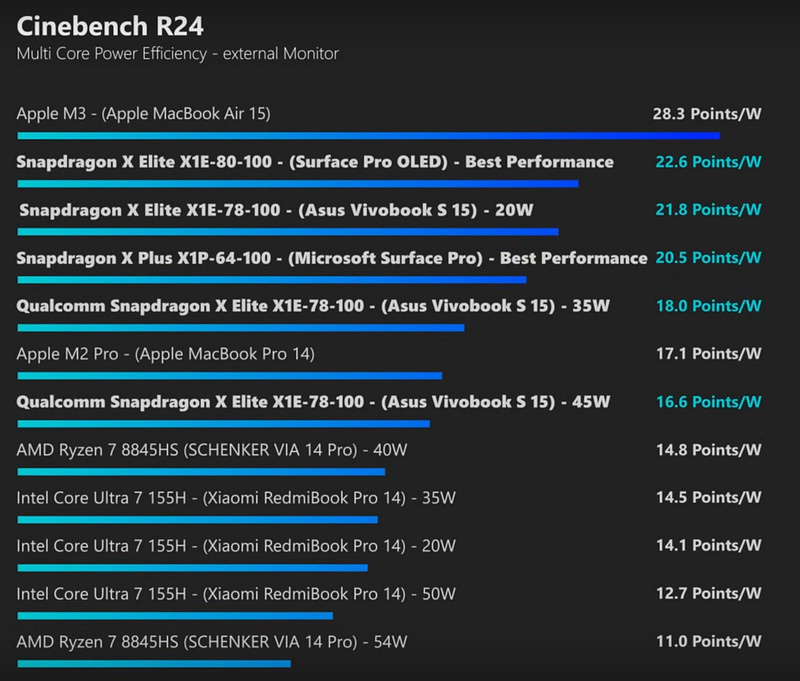The width and height of the screenshot is (800, 681).
Task: Select the Apple M3 MacBook Air 15 label
Action: pos(144,113)
